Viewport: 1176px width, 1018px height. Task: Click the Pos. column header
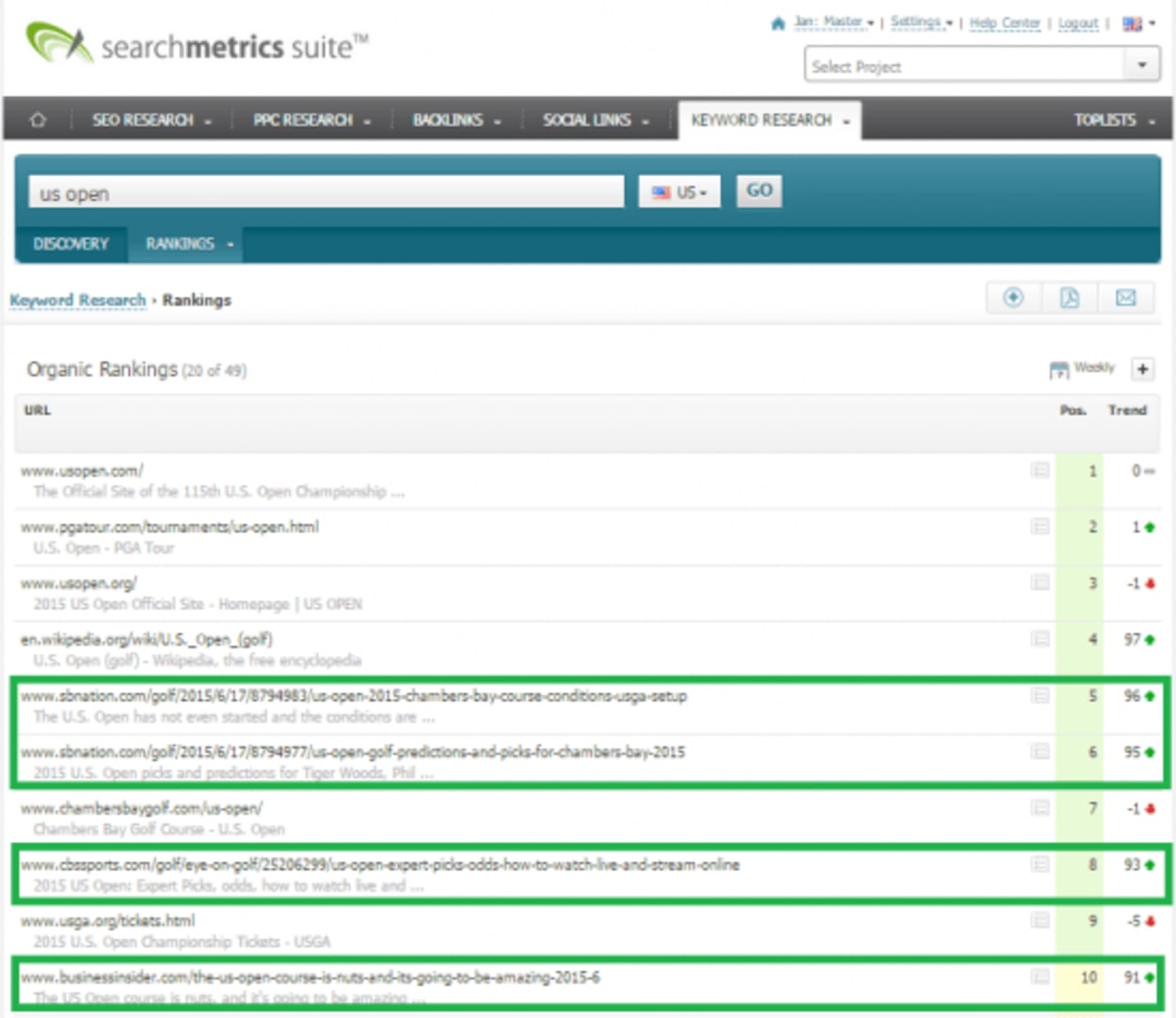pos(1073,410)
